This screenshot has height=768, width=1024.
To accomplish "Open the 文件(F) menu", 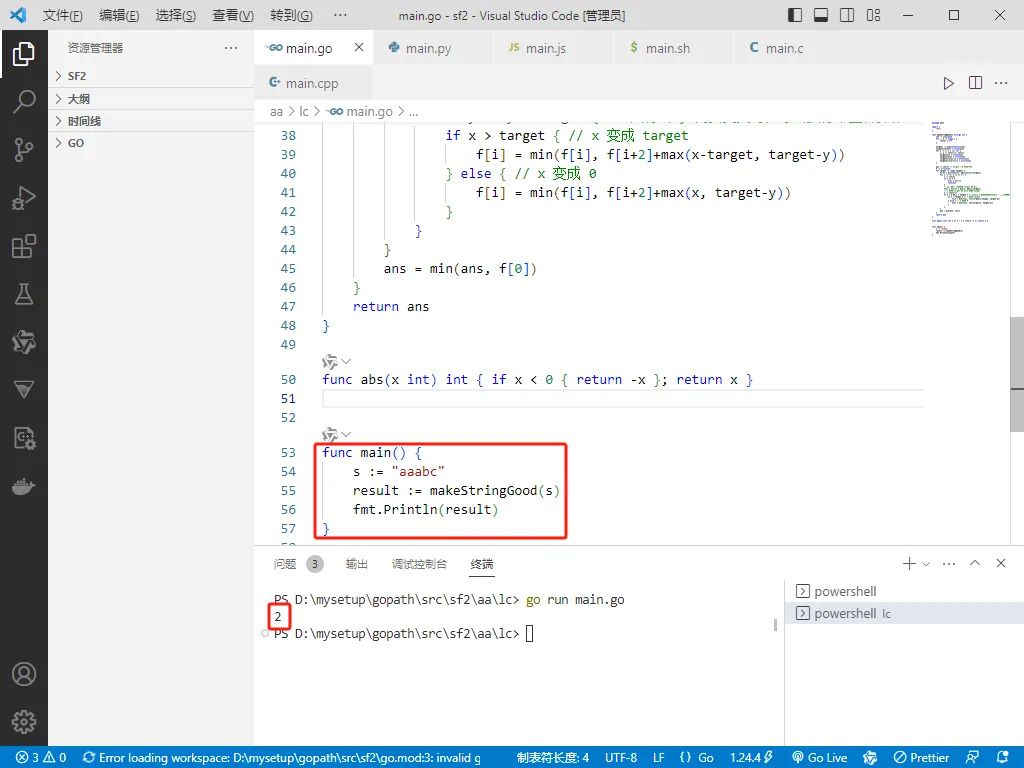I will tap(63, 15).
